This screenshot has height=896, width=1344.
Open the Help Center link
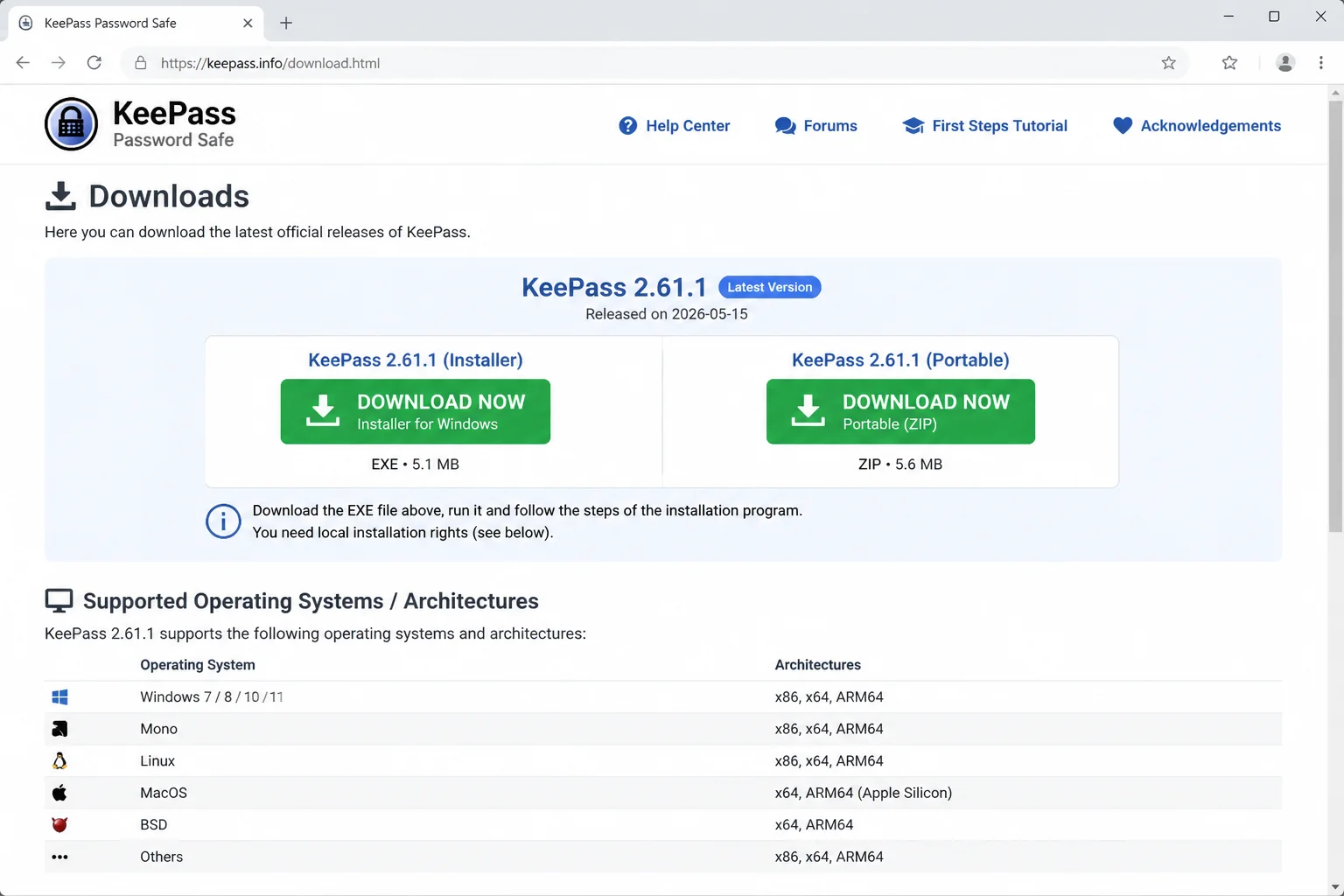coord(675,126)
